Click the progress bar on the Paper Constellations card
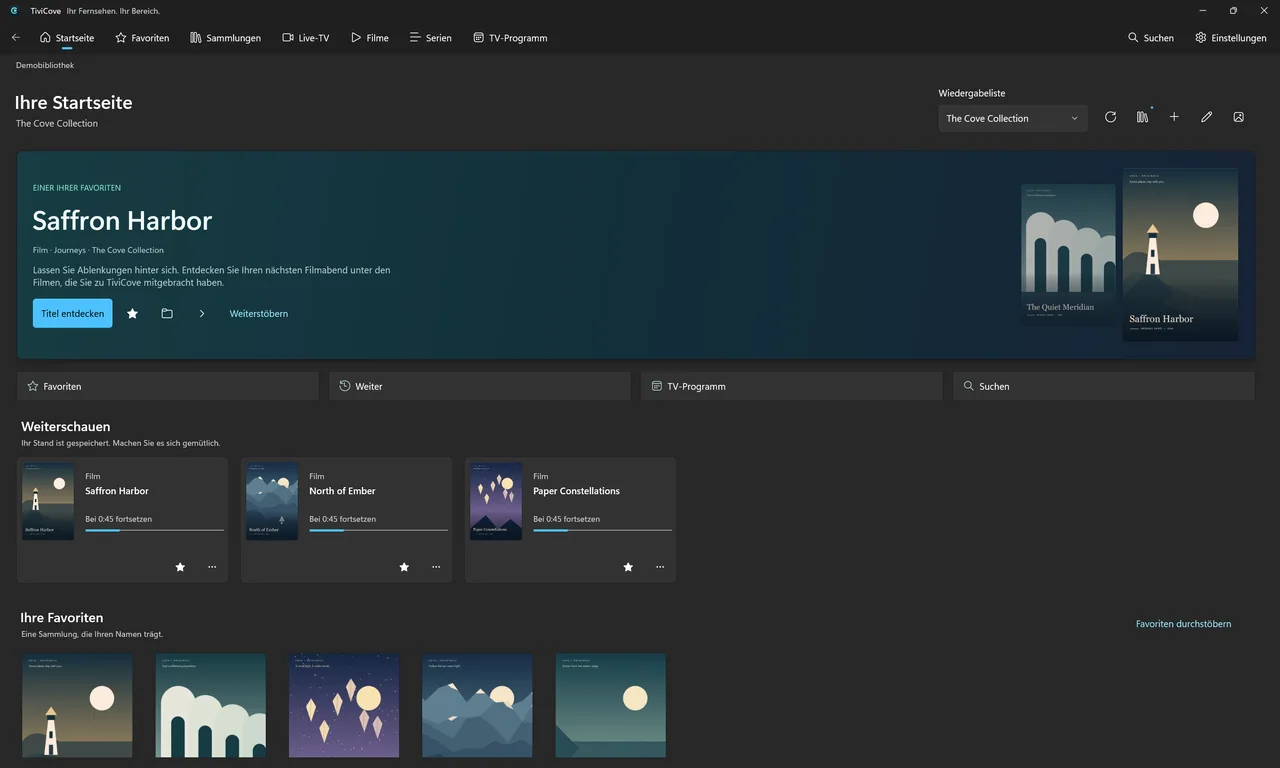The image size is (1280, 768). click(602, 530)
